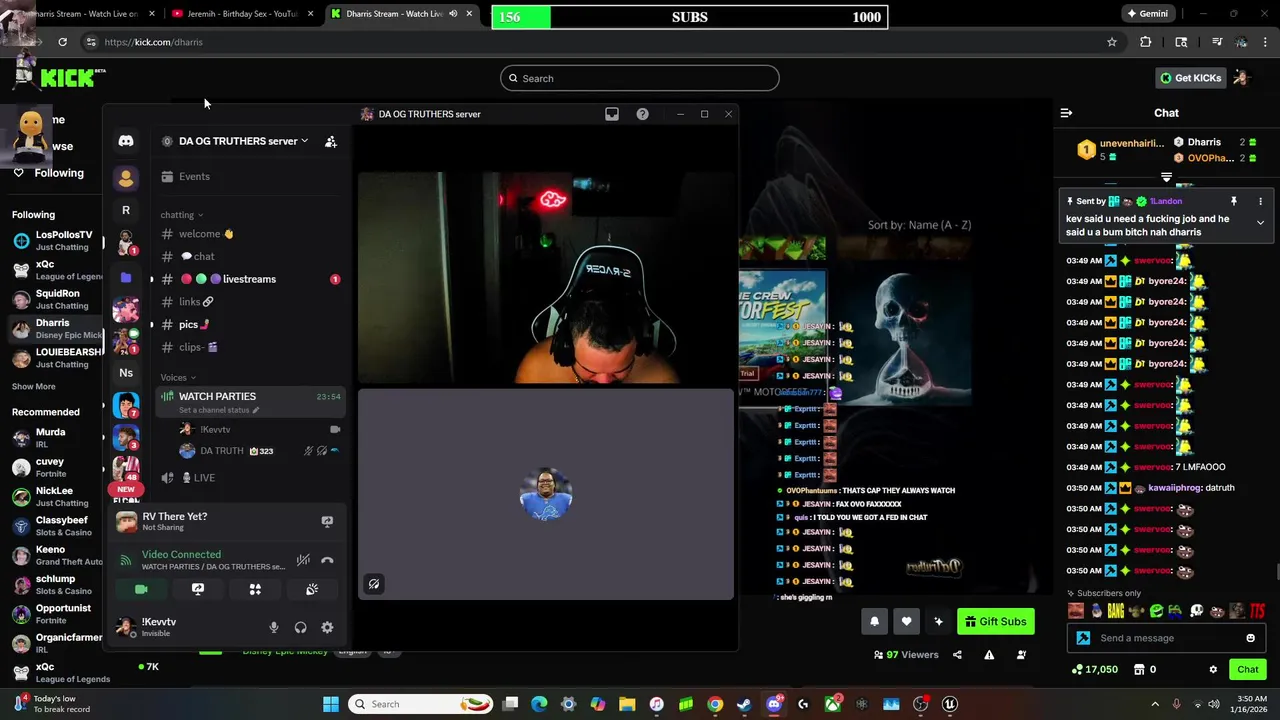Open Gemini button in Chrome
Image resolution: width=1280 pixels, height=720 pixels.
(x=1147, y=14)
